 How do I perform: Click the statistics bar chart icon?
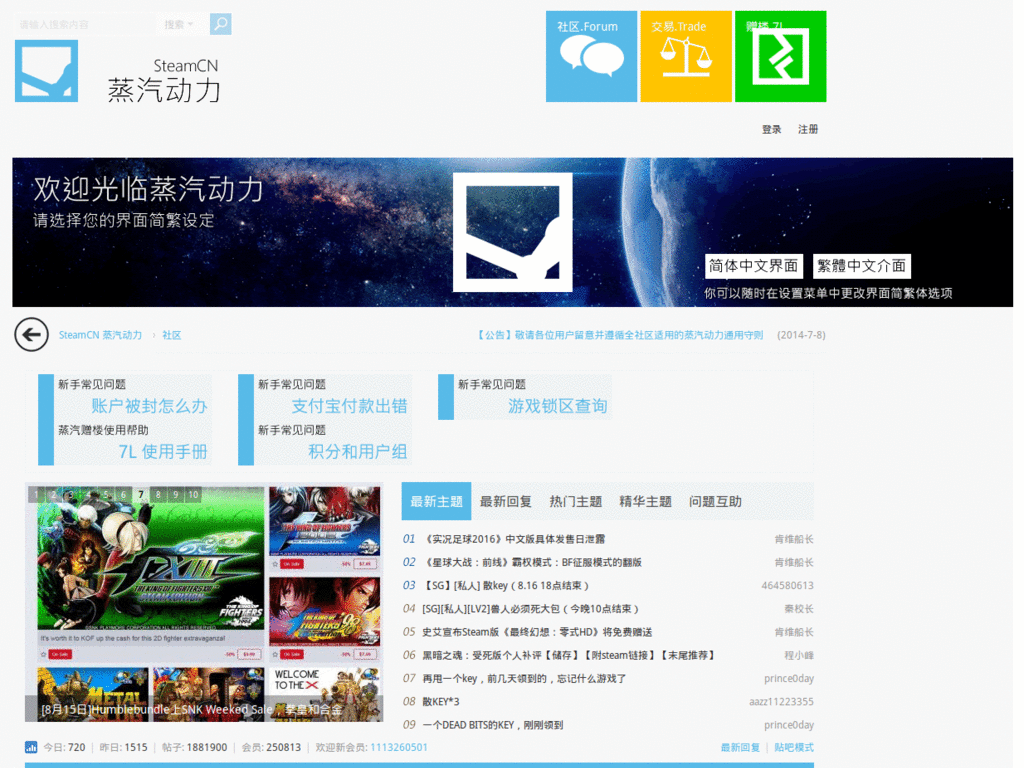tap(31, 747)
